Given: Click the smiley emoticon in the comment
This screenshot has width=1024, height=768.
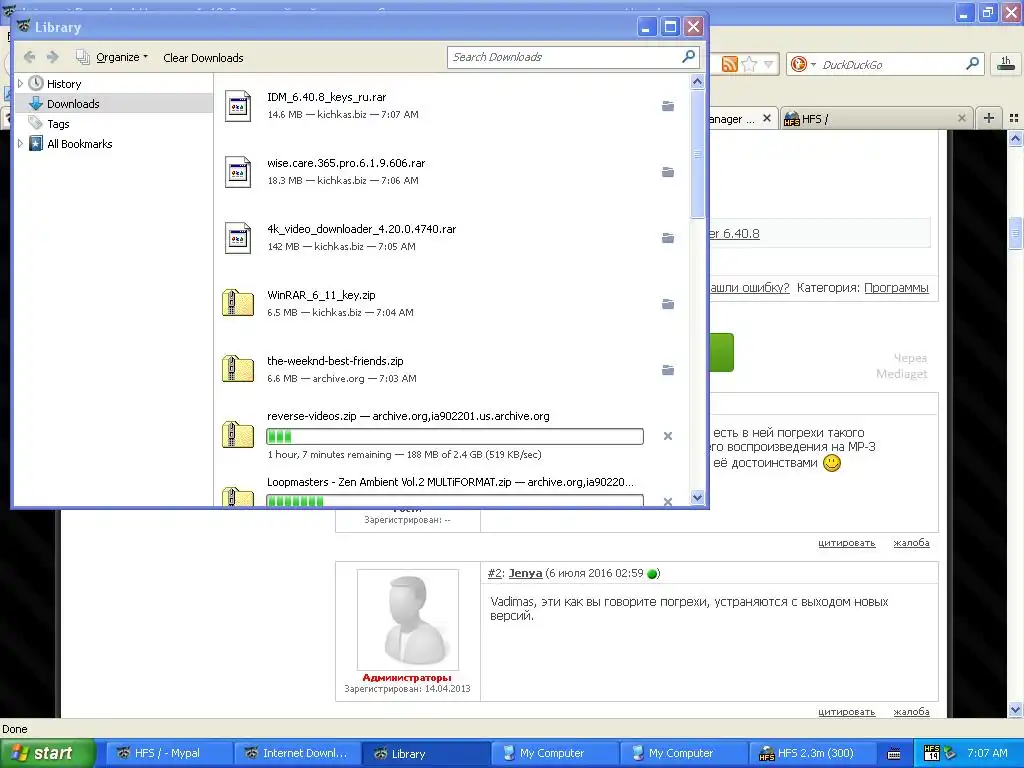Looking at the screenshot, I should click(x=831, y=463).
